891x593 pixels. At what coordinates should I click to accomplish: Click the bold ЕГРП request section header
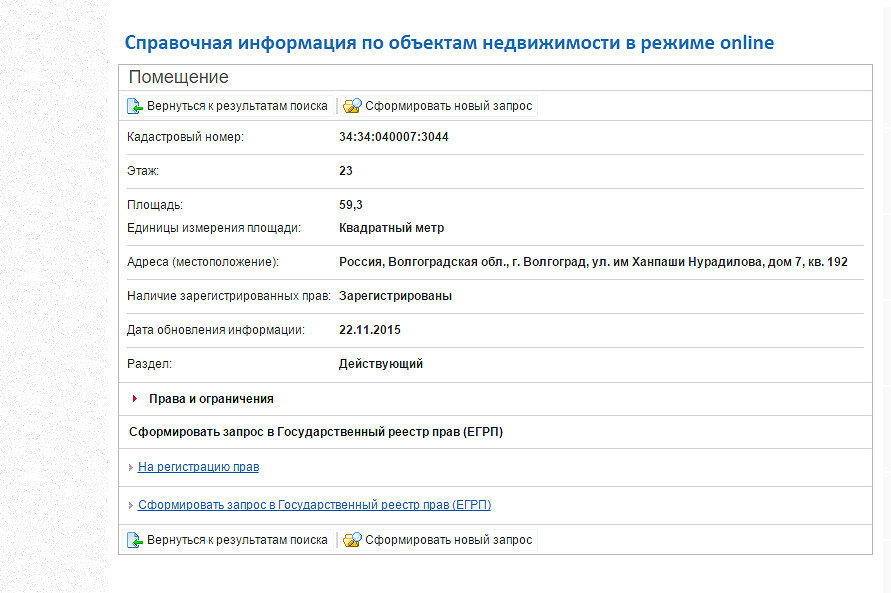pyautogui.click(x=316, y=432)
